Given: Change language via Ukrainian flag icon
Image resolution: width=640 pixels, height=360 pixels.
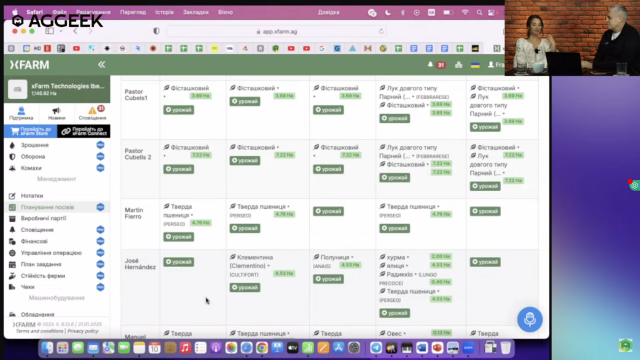Looking at the screenshot, I should pos(475,65).
